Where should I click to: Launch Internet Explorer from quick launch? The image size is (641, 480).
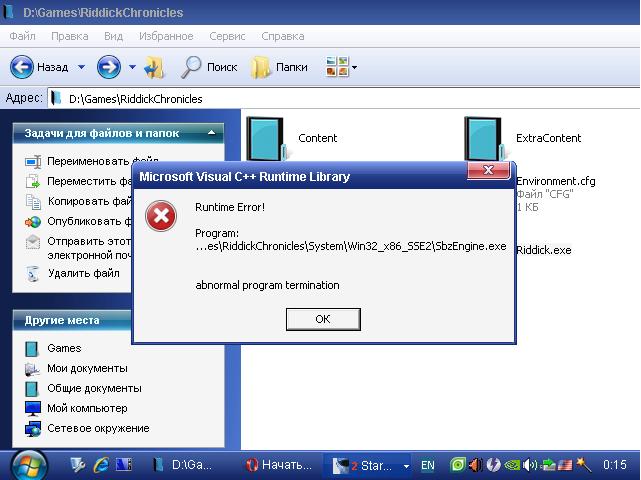point(101,465)
